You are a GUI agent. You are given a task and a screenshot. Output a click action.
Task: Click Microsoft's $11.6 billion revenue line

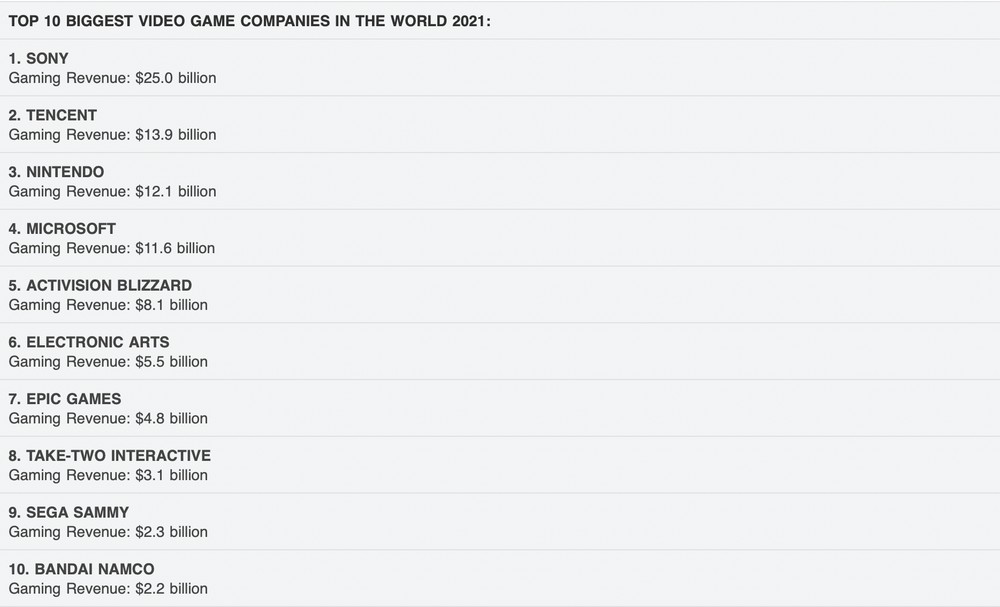[112, 248]
